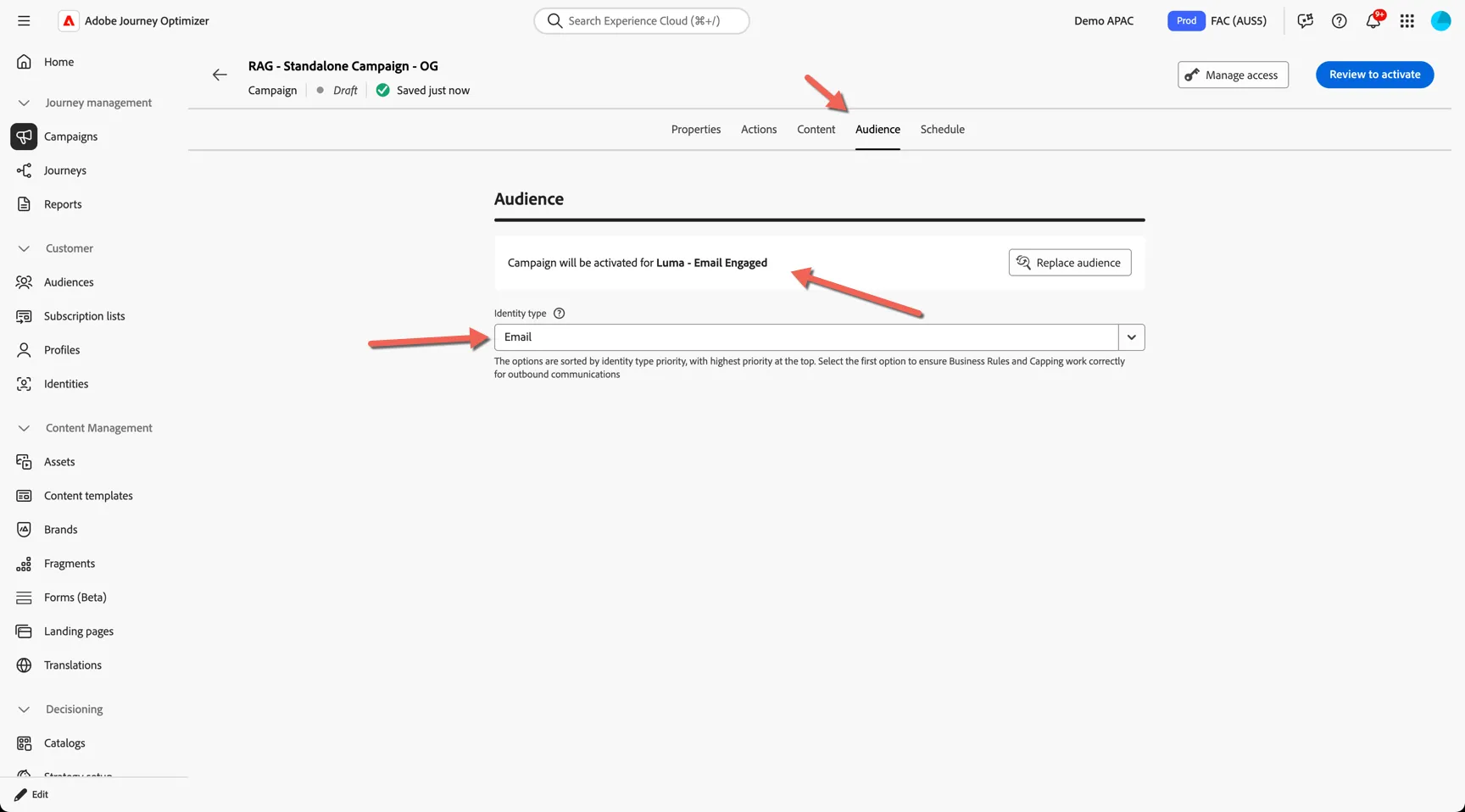Switch to the Actions tab
Image resolution: width=1465 pixels, height=812 pixels.
pyautogui.click(x=759, y=130)
